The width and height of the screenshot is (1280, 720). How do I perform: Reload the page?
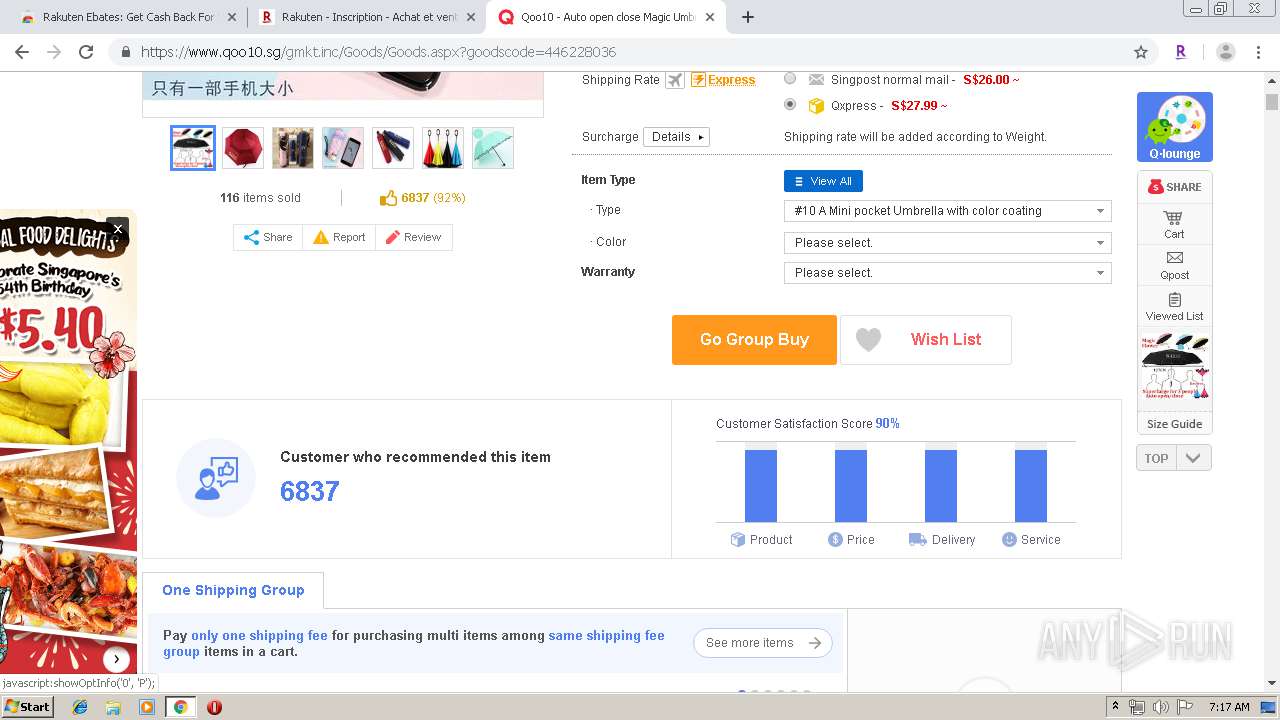[86, 52]
